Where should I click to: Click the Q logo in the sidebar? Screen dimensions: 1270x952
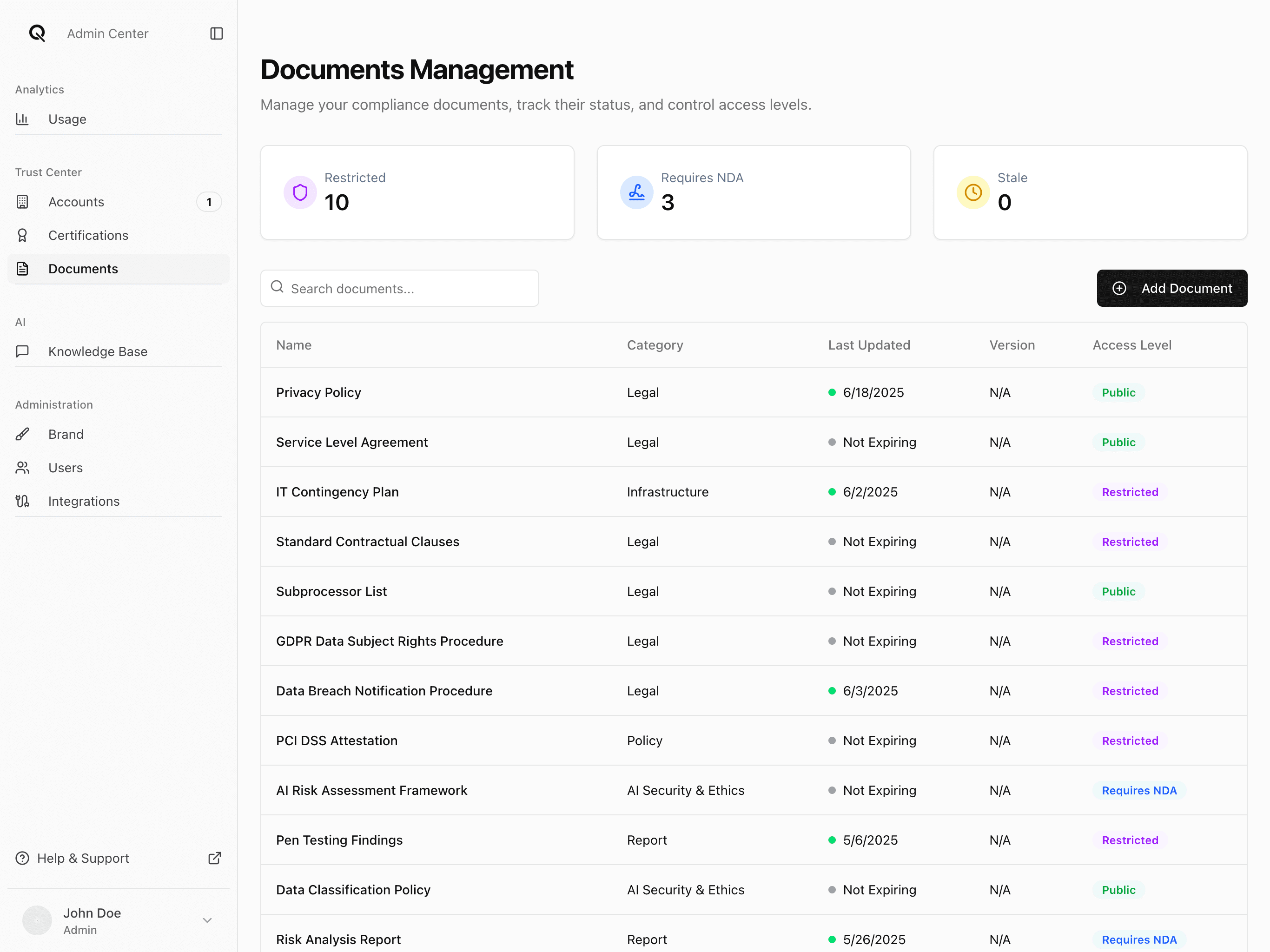coord(36,33)
